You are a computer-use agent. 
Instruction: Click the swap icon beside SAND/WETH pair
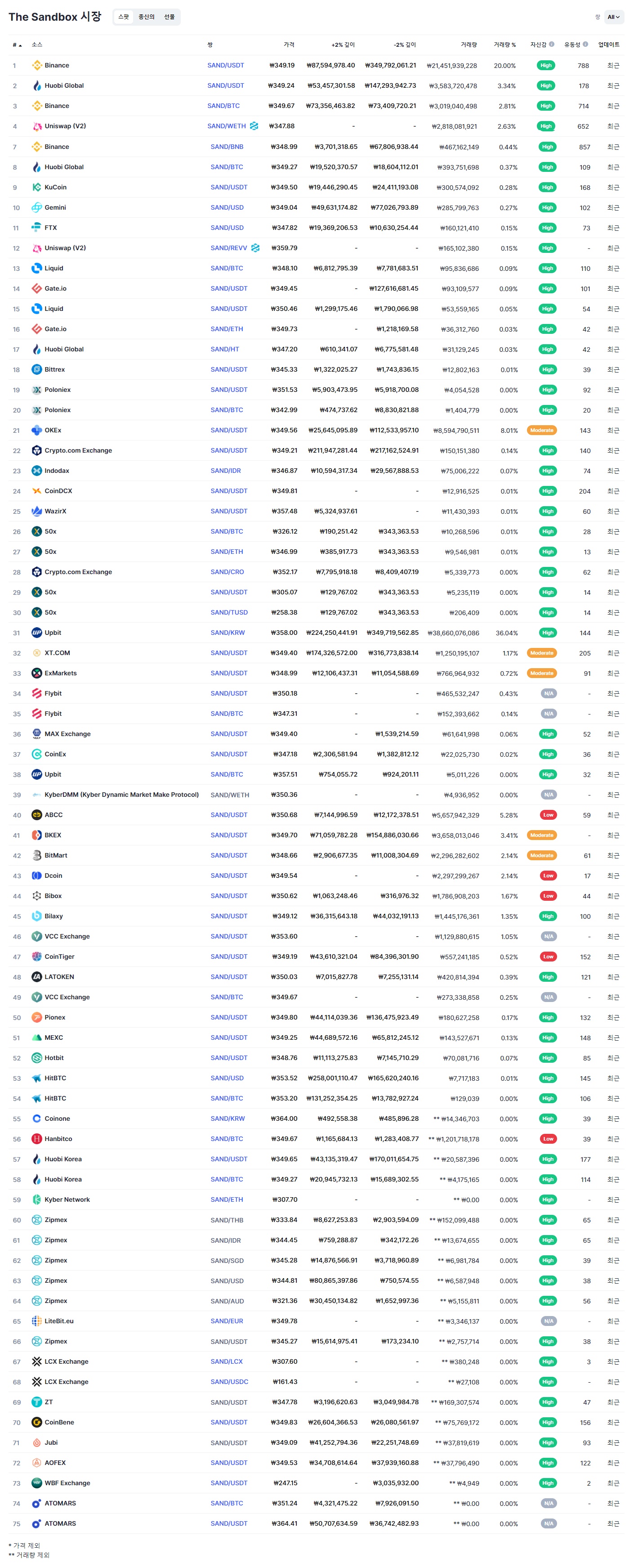point(254,126)
